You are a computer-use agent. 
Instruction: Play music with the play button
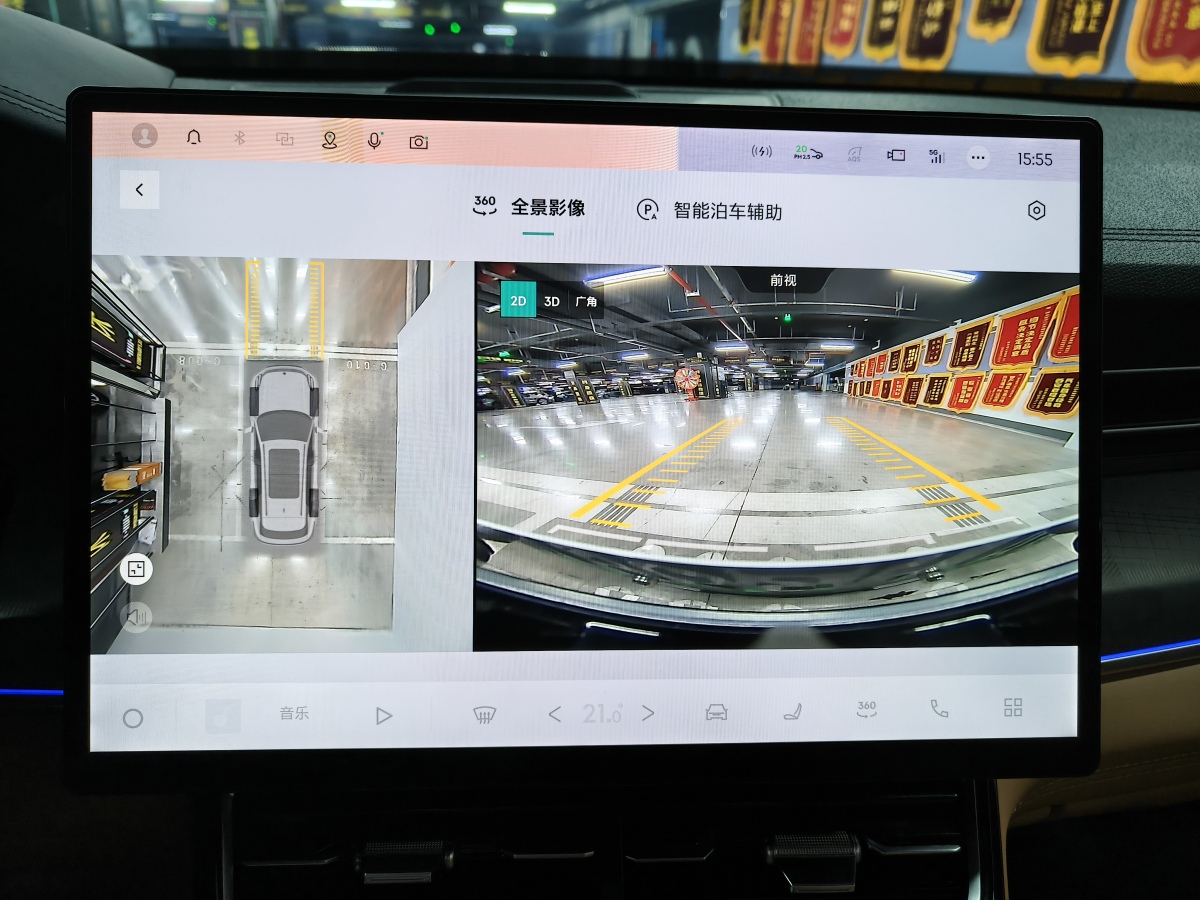click(384, 716)
